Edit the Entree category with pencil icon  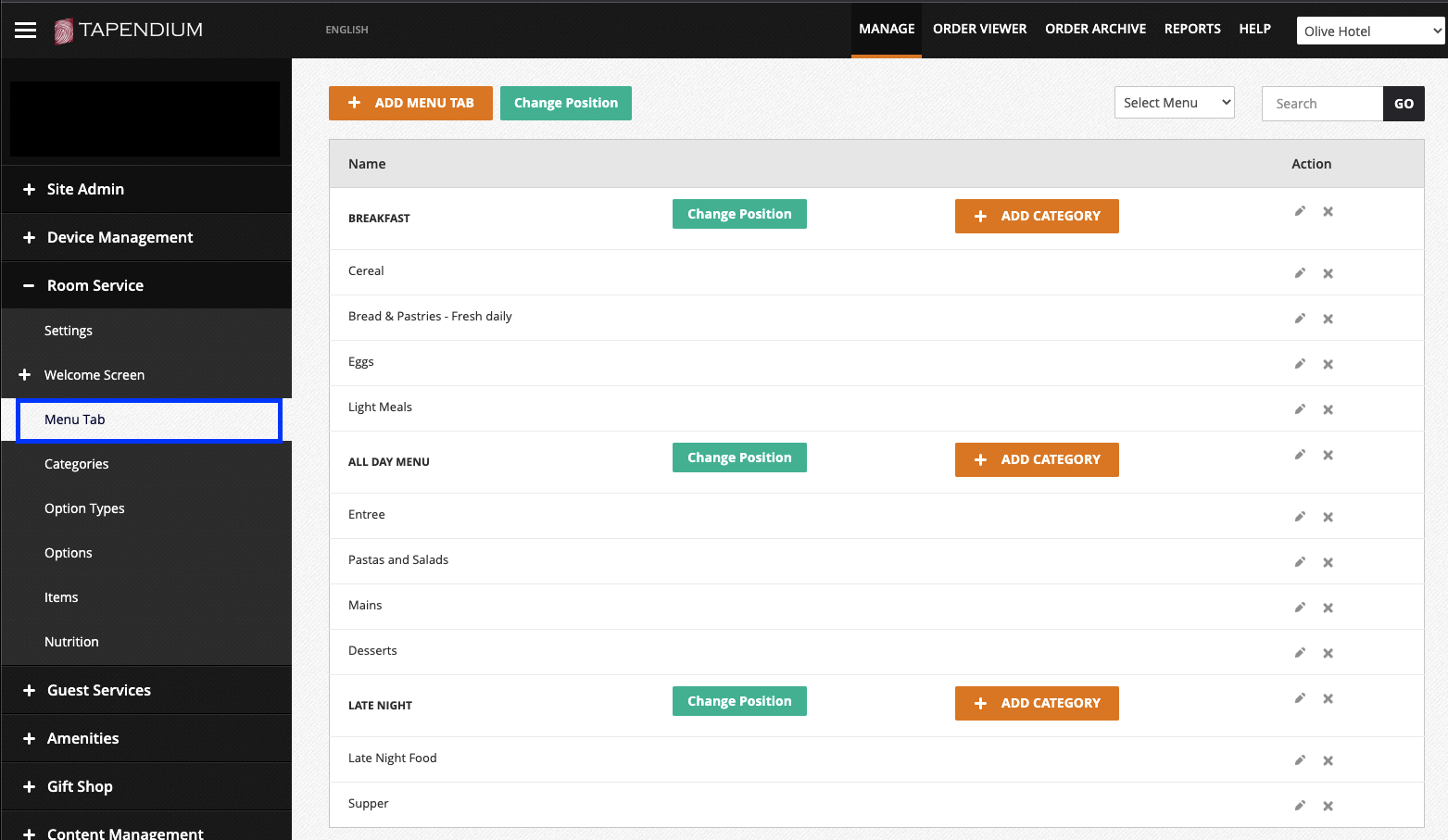tap(1300, 516)
